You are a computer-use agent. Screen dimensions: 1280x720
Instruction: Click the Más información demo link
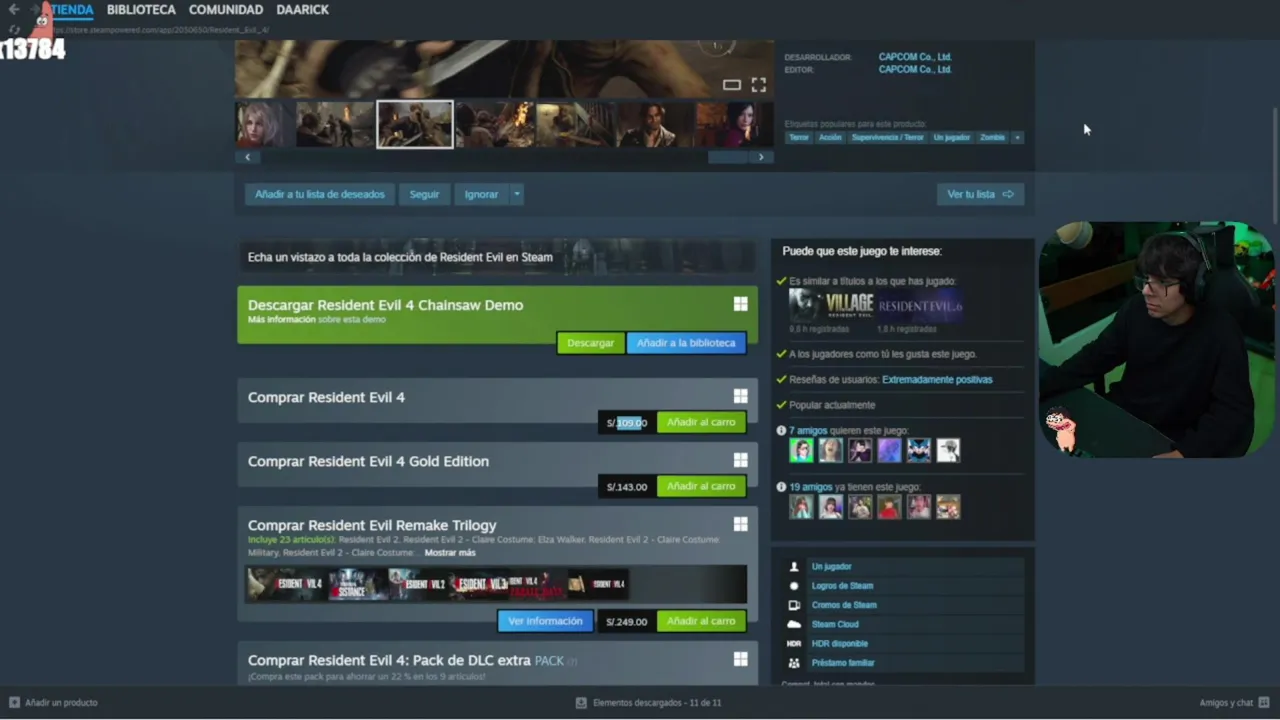[x=281, y=320]
